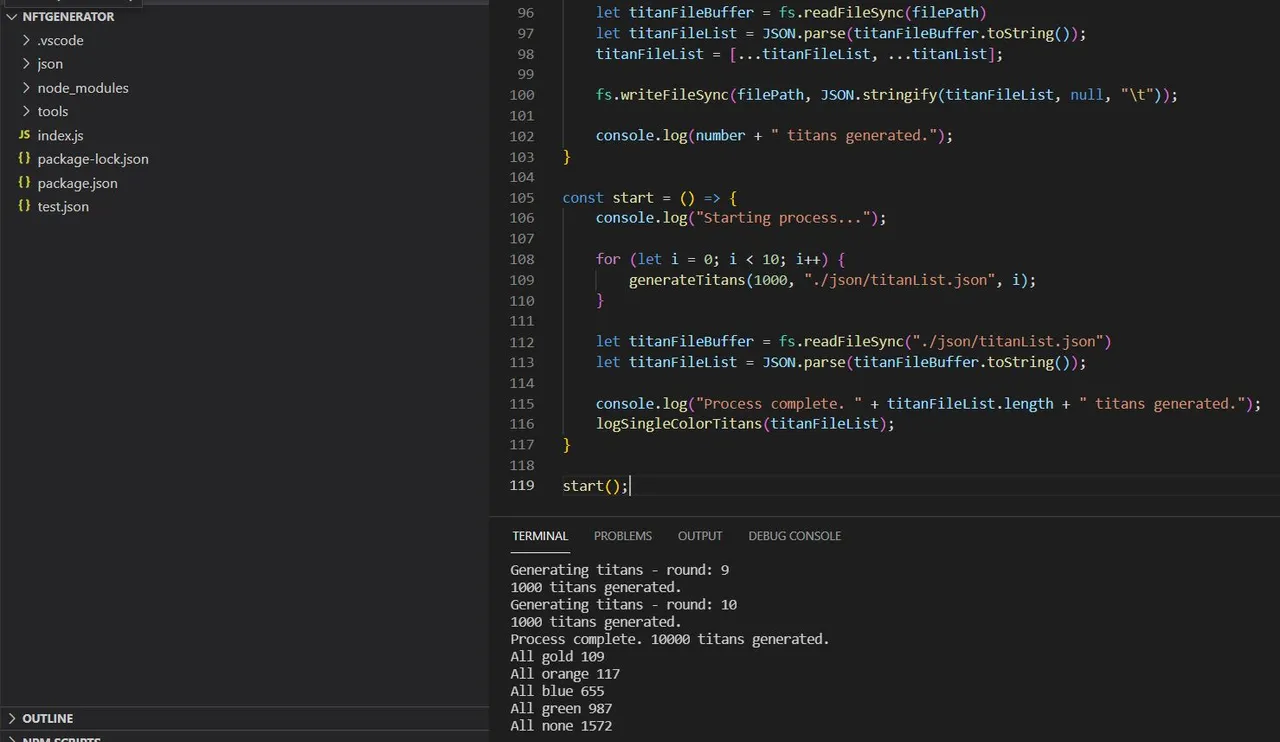This screenshot has height=742, width=1280.
Task: Click line number 105 in the gutter
Action: click(522, 198)
